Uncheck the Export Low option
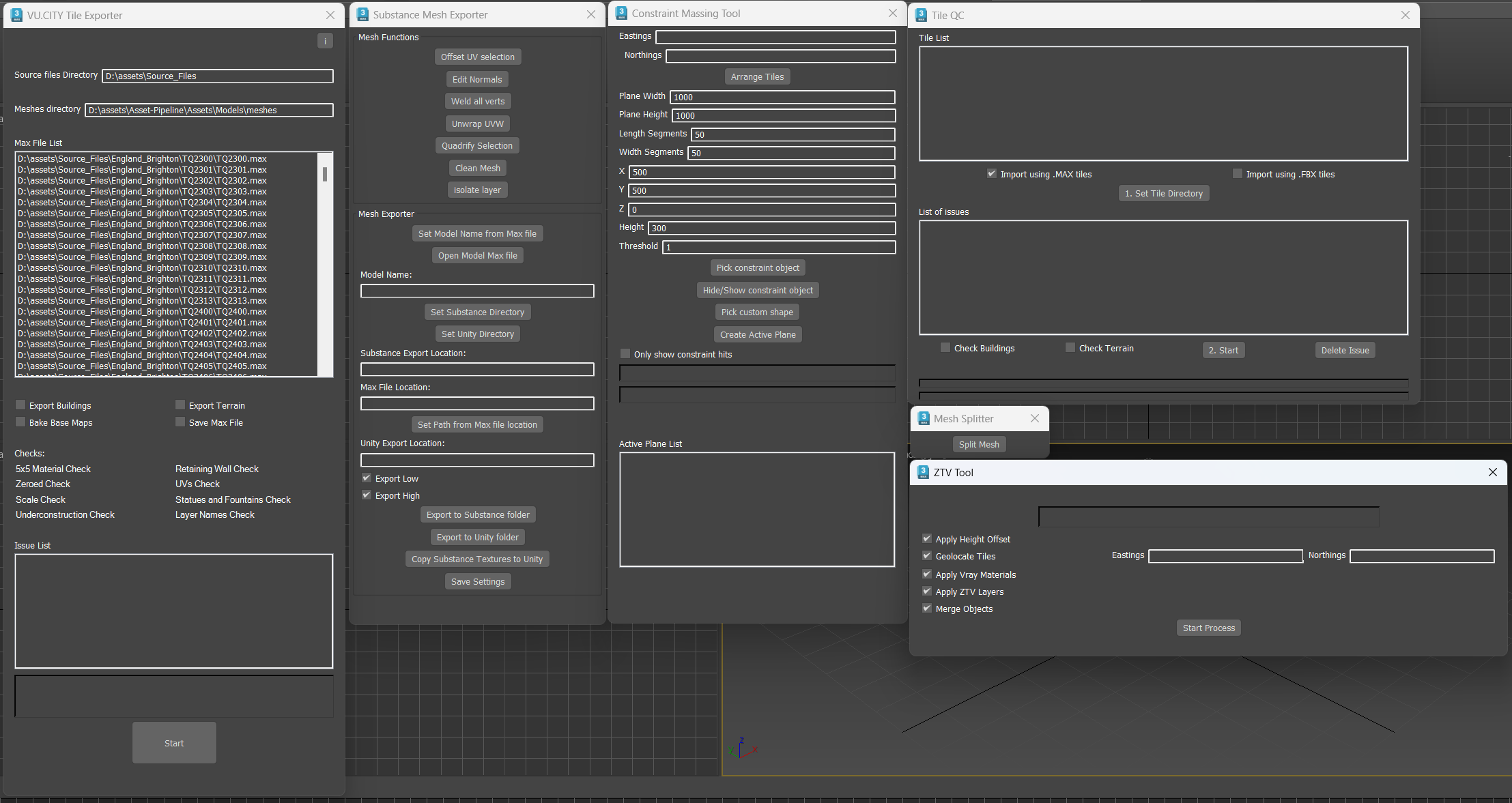The image size is (1512, 803). point(367,478)
